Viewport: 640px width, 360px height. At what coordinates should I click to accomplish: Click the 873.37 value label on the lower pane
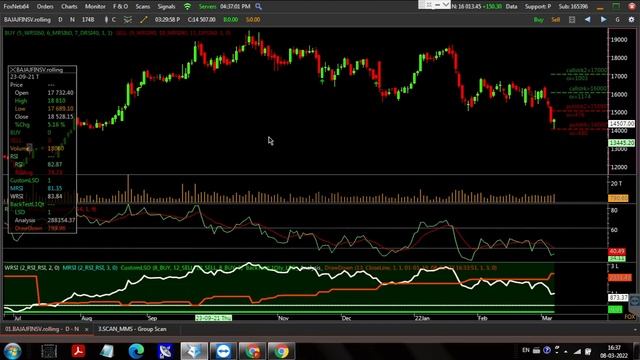click(x=618, y=298)
